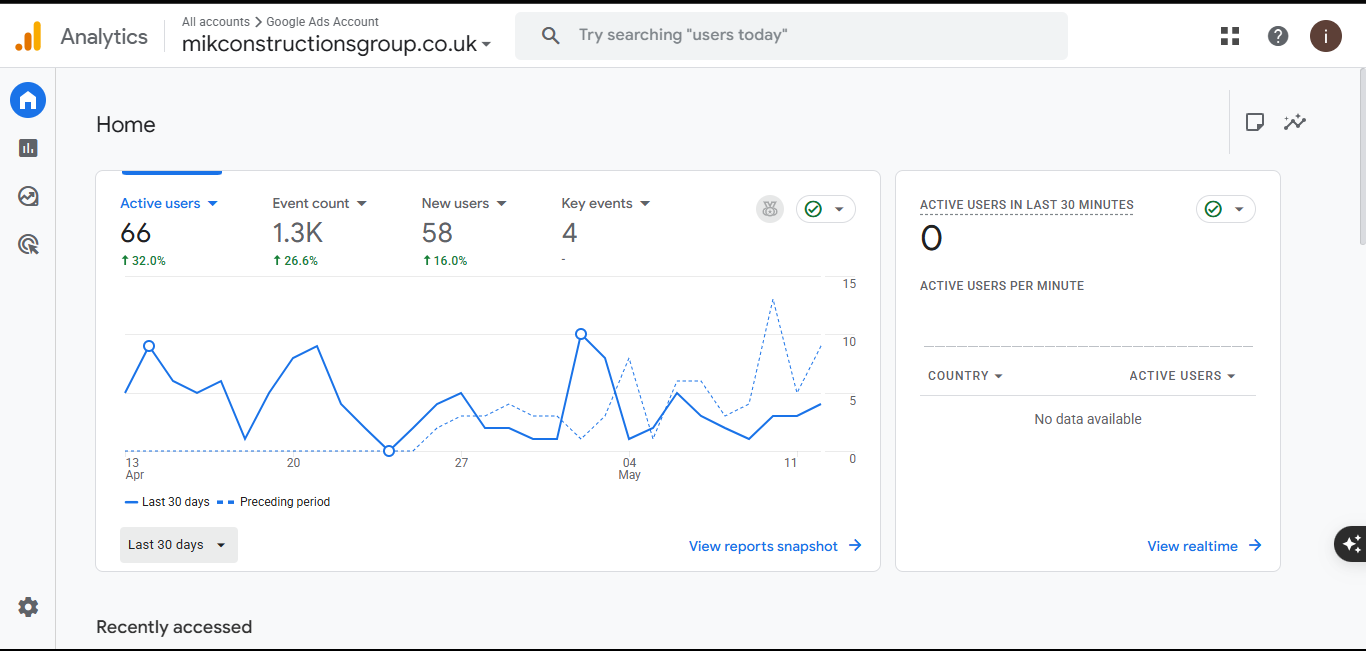
Task: Open the Reports icon in sidebar
Action: 28,148
